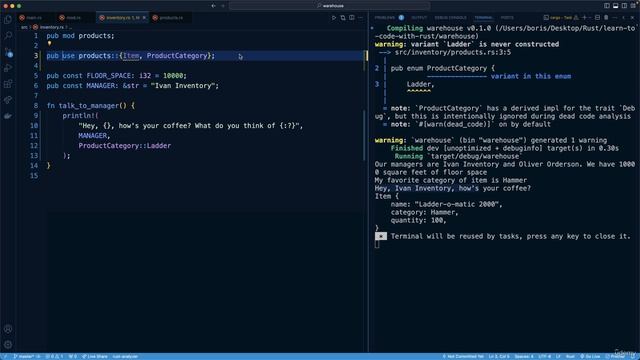Open Customize Layout button

[633, 6]
